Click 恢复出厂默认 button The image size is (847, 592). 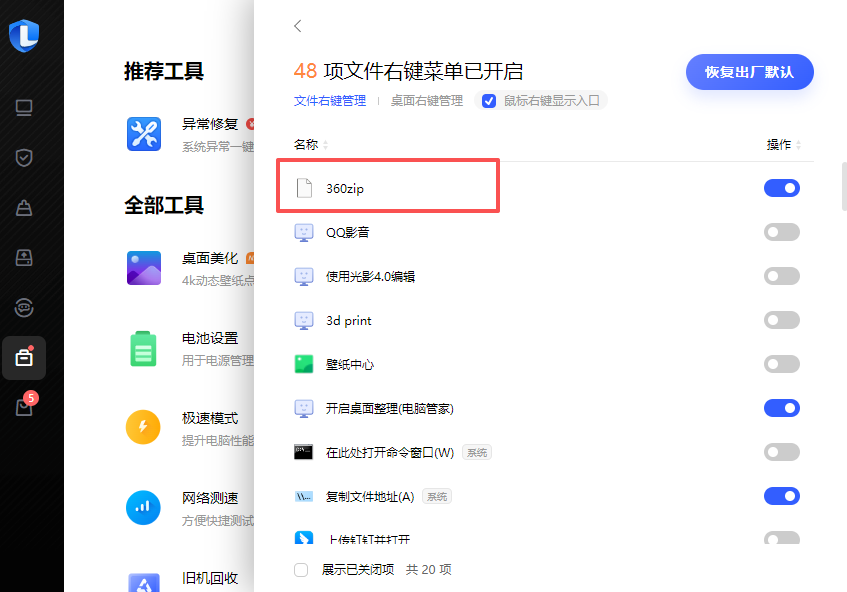[x=749, y=72]
